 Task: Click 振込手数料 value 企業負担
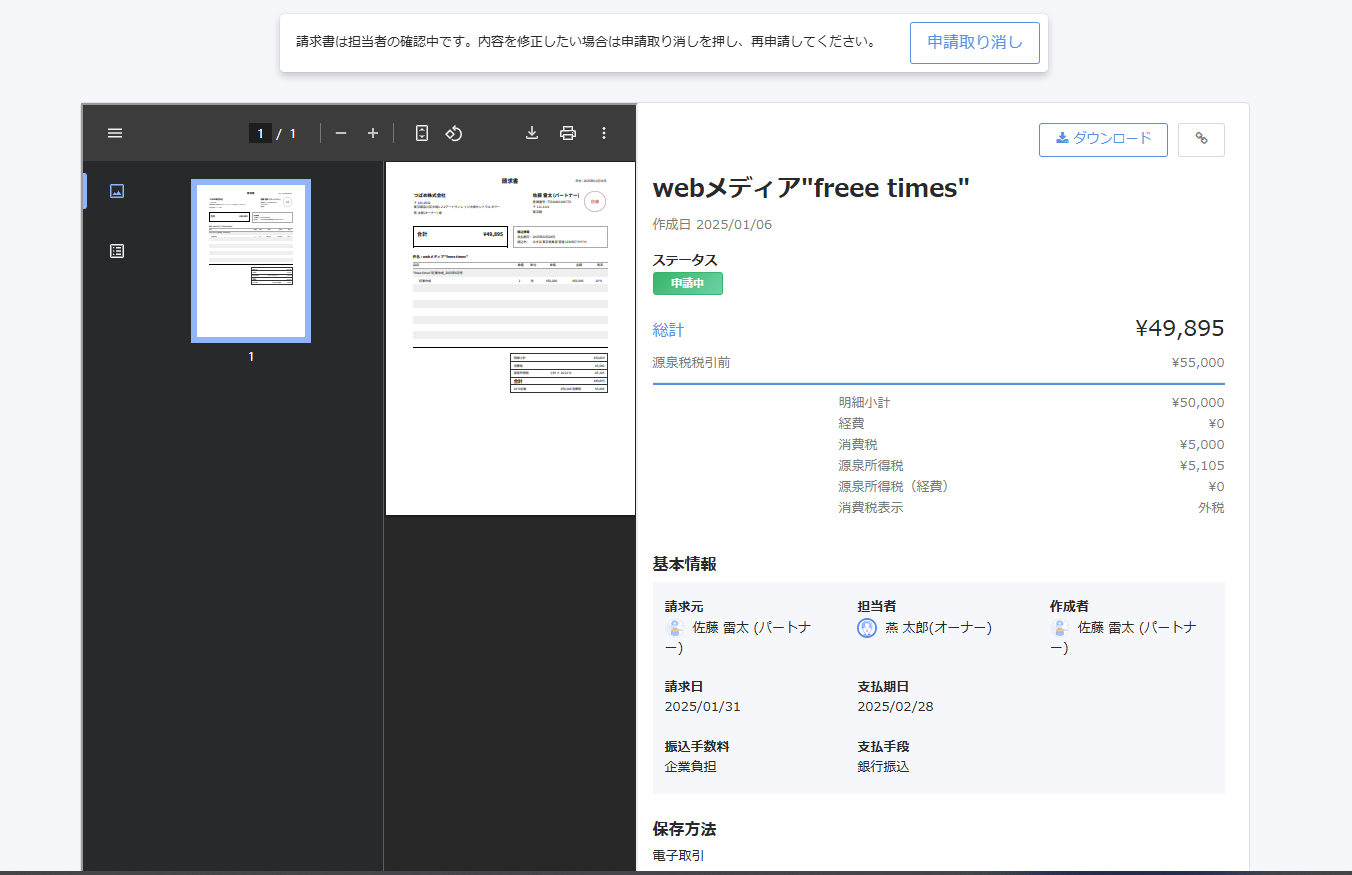(691, 767)
